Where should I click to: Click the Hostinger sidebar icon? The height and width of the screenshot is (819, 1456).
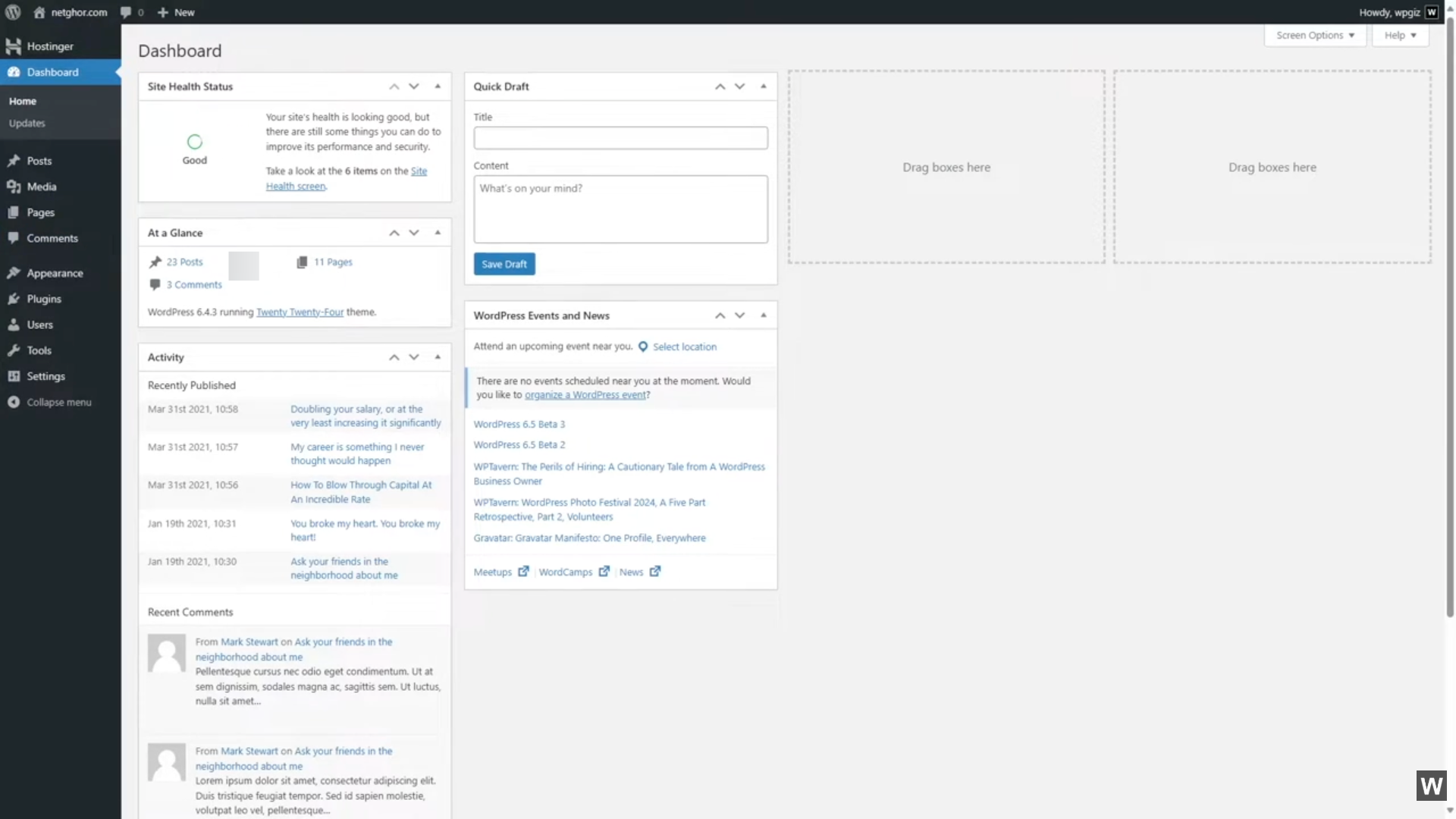point(14,46)
